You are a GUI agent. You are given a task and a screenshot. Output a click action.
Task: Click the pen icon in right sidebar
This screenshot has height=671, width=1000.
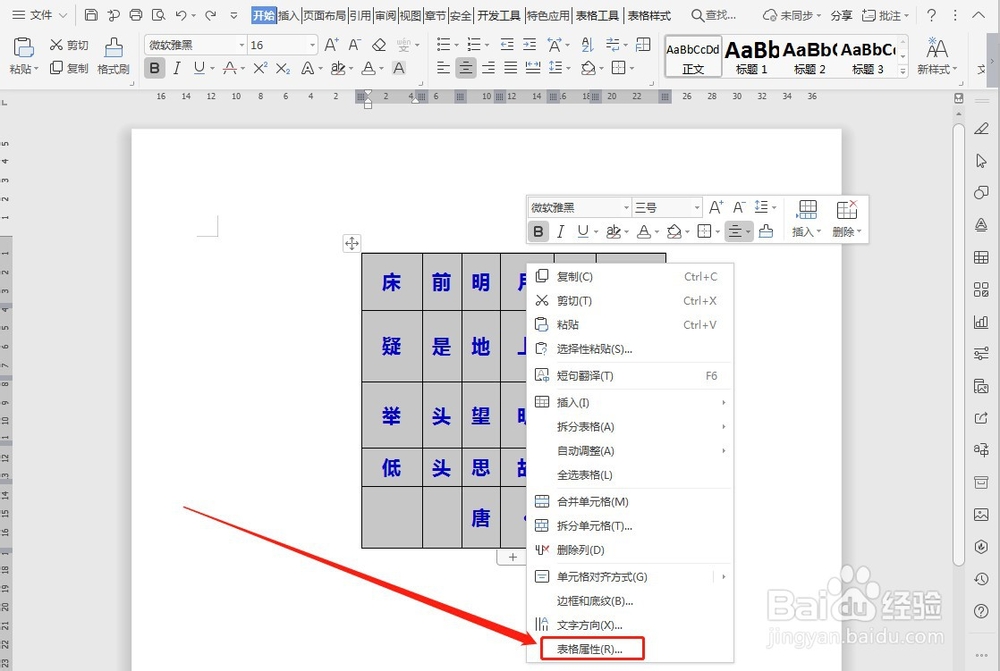coord(981,129)
